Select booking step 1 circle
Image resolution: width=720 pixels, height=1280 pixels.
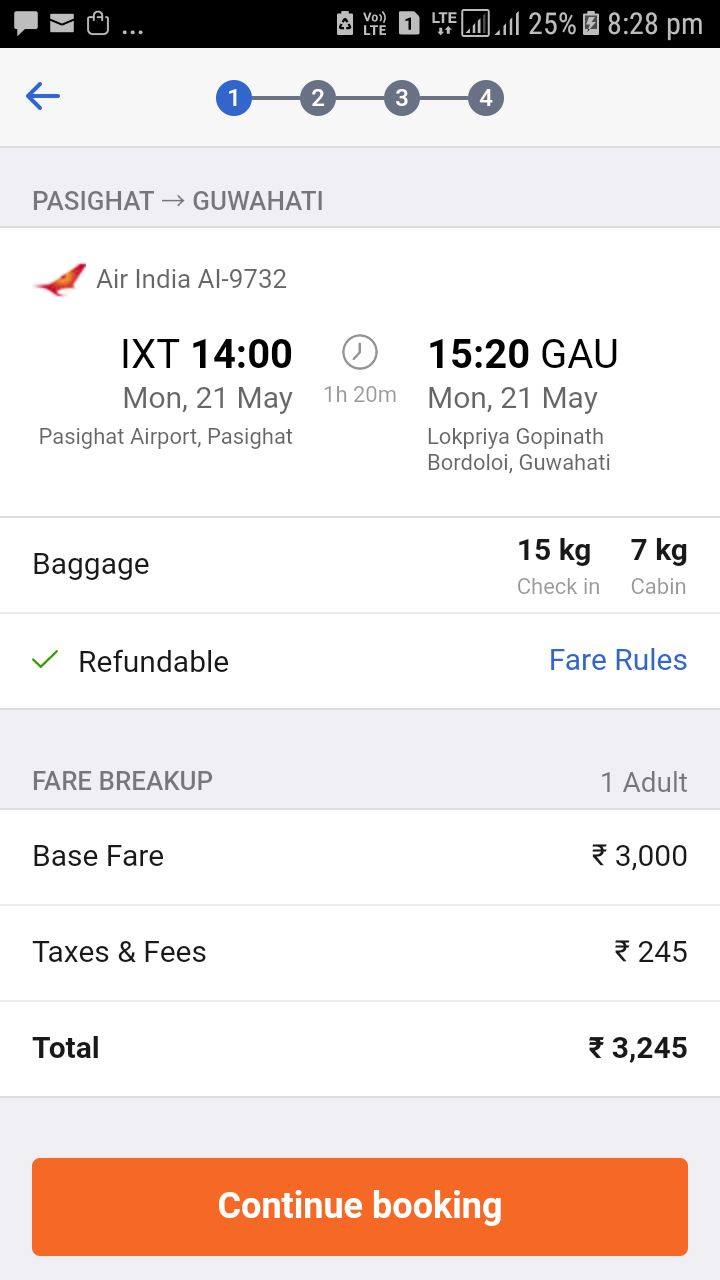click(233, 98)
